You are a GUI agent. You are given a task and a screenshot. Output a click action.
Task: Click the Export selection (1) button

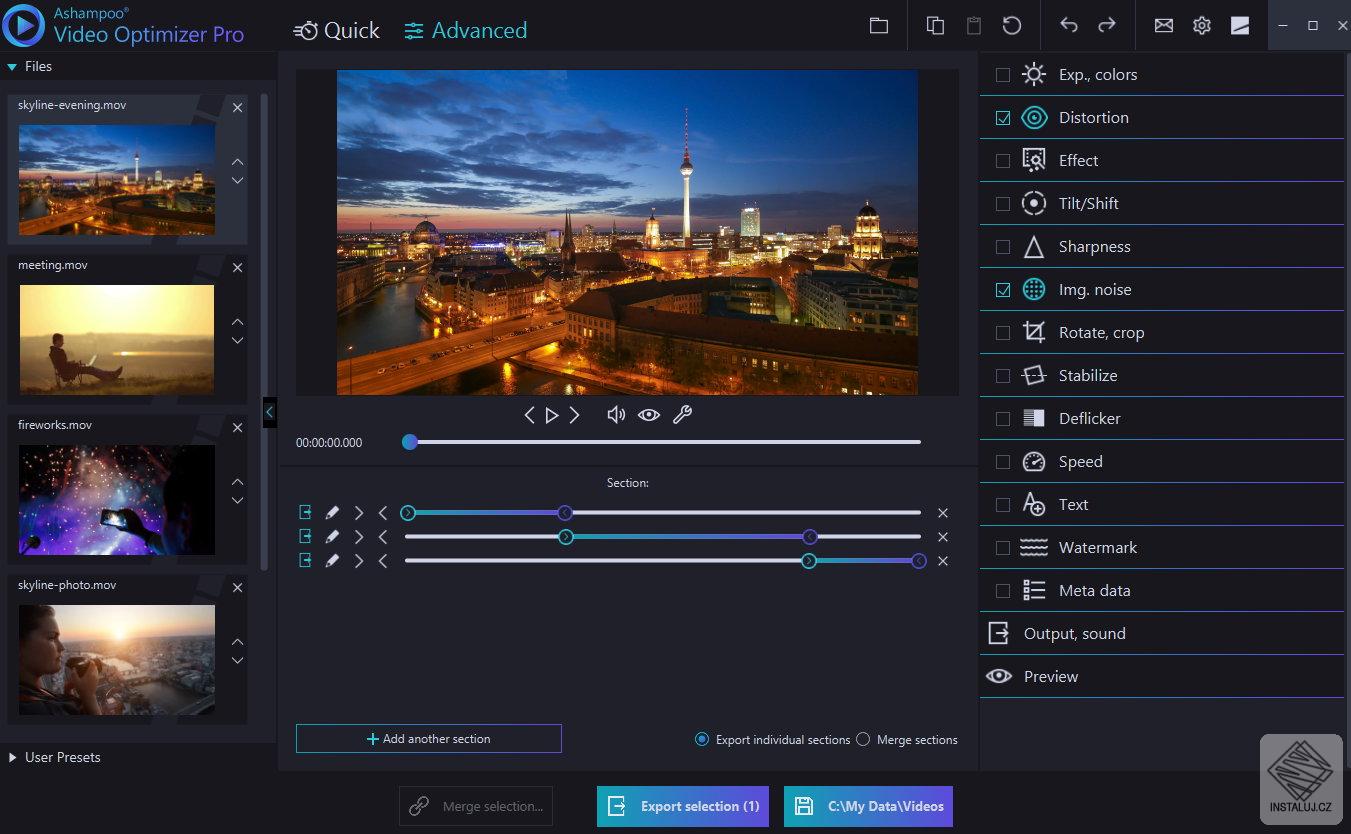tap(683, 806)
